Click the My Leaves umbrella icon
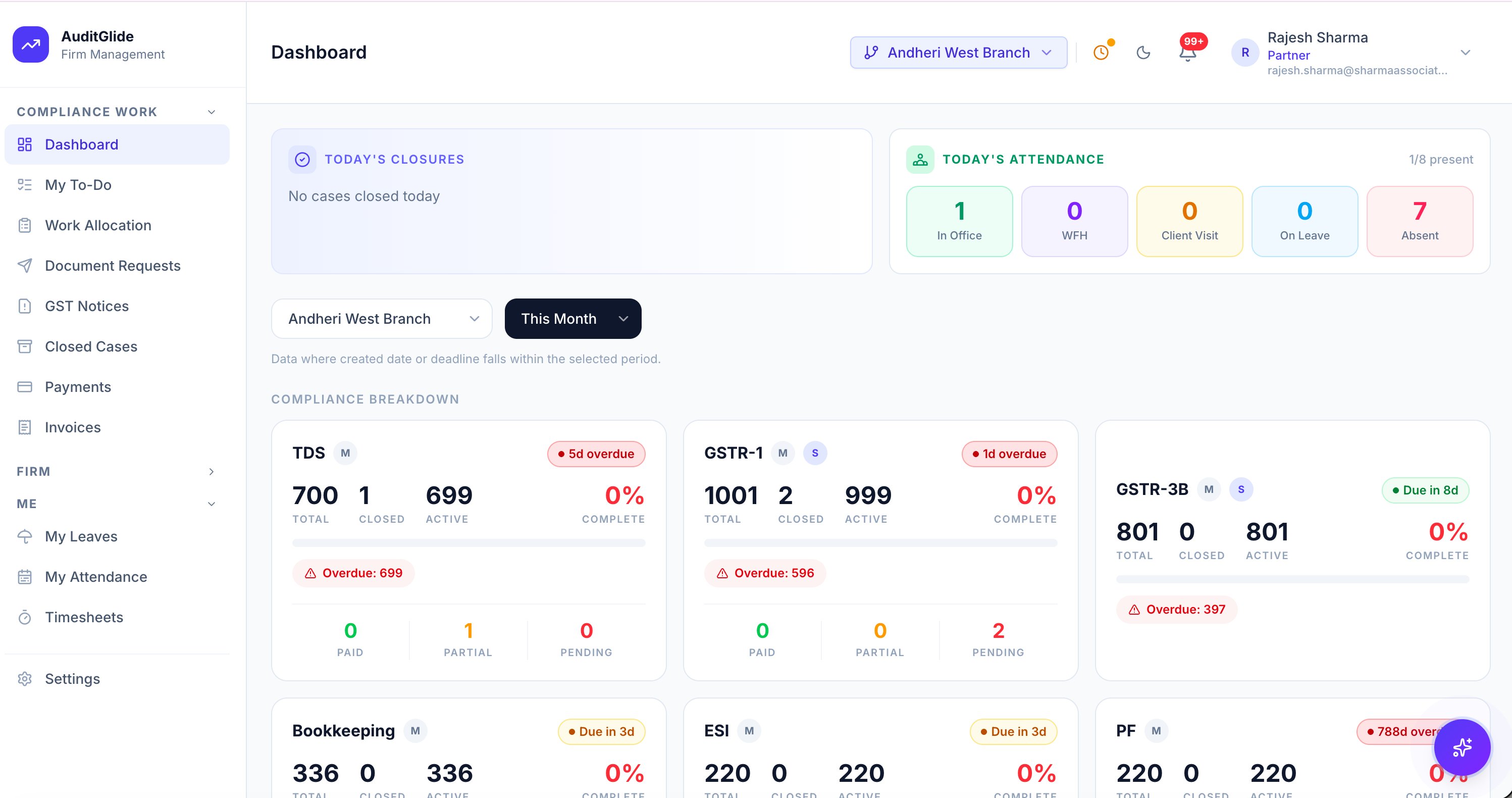The width and height of the screenshot is (1512, 798). click(25, 536)
